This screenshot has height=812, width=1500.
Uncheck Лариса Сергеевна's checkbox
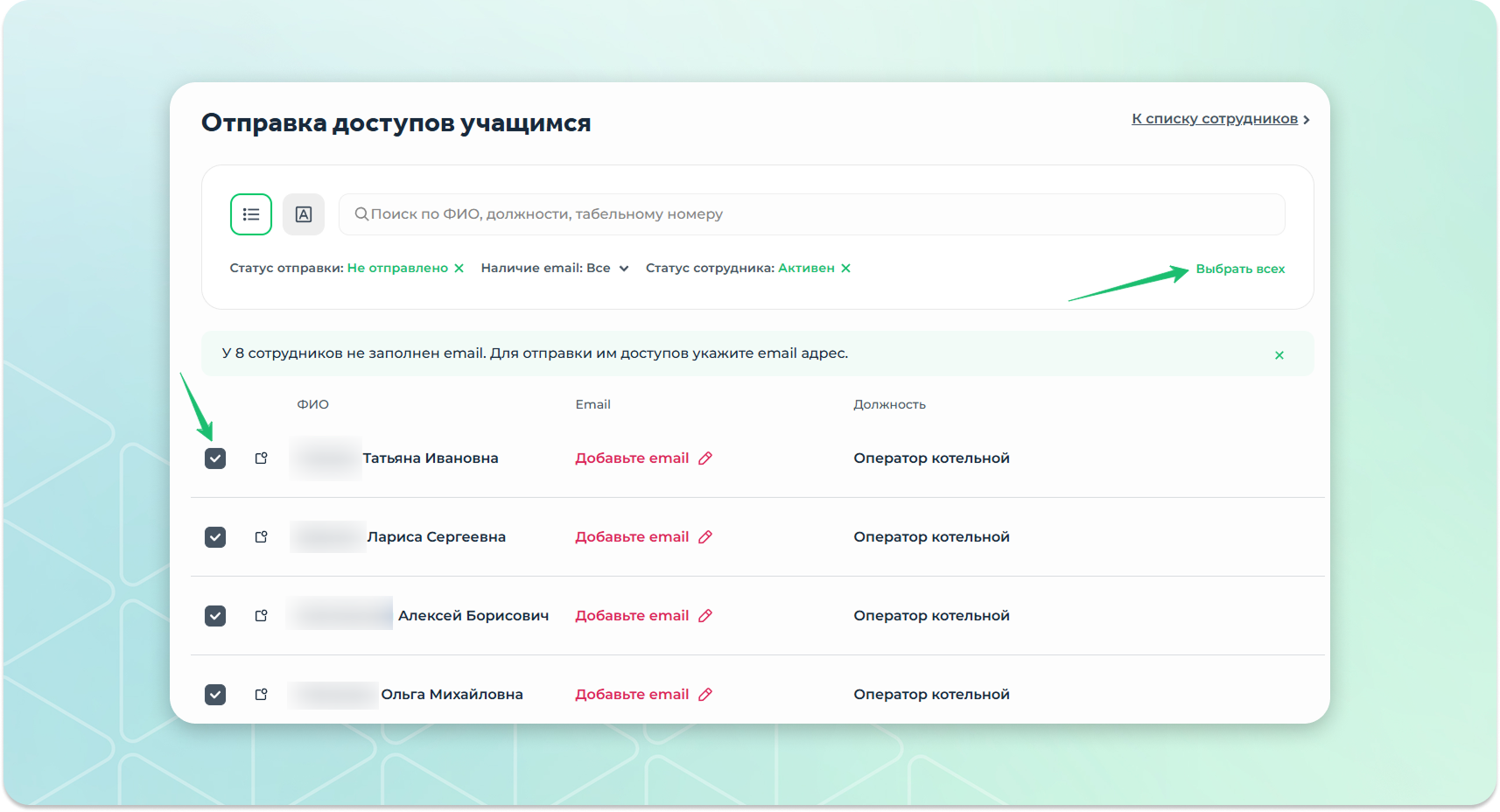pos(215,537)
